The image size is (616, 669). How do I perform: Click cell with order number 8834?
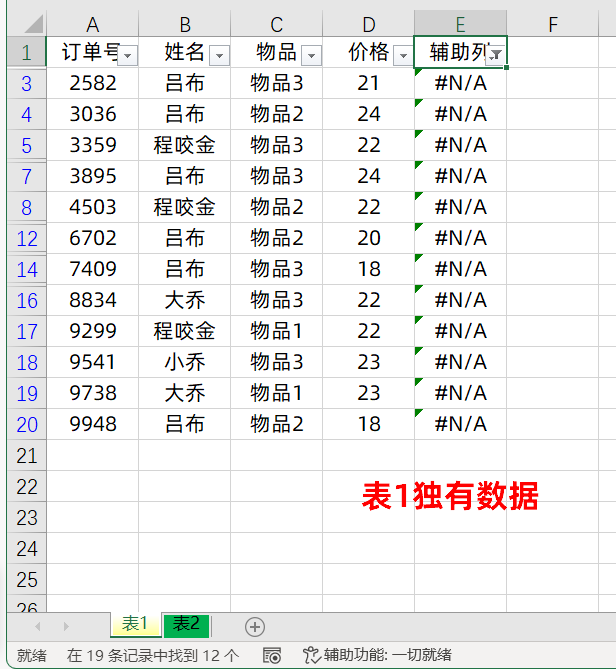tap(93, 300)
